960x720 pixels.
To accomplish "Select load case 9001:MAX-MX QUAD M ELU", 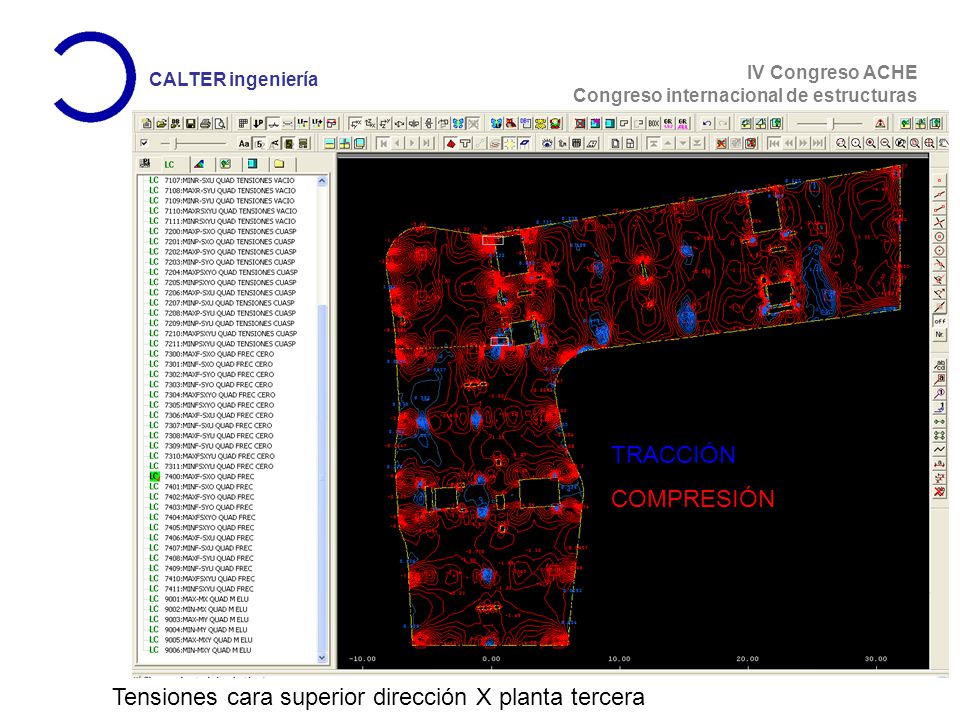I will (200, 599).
